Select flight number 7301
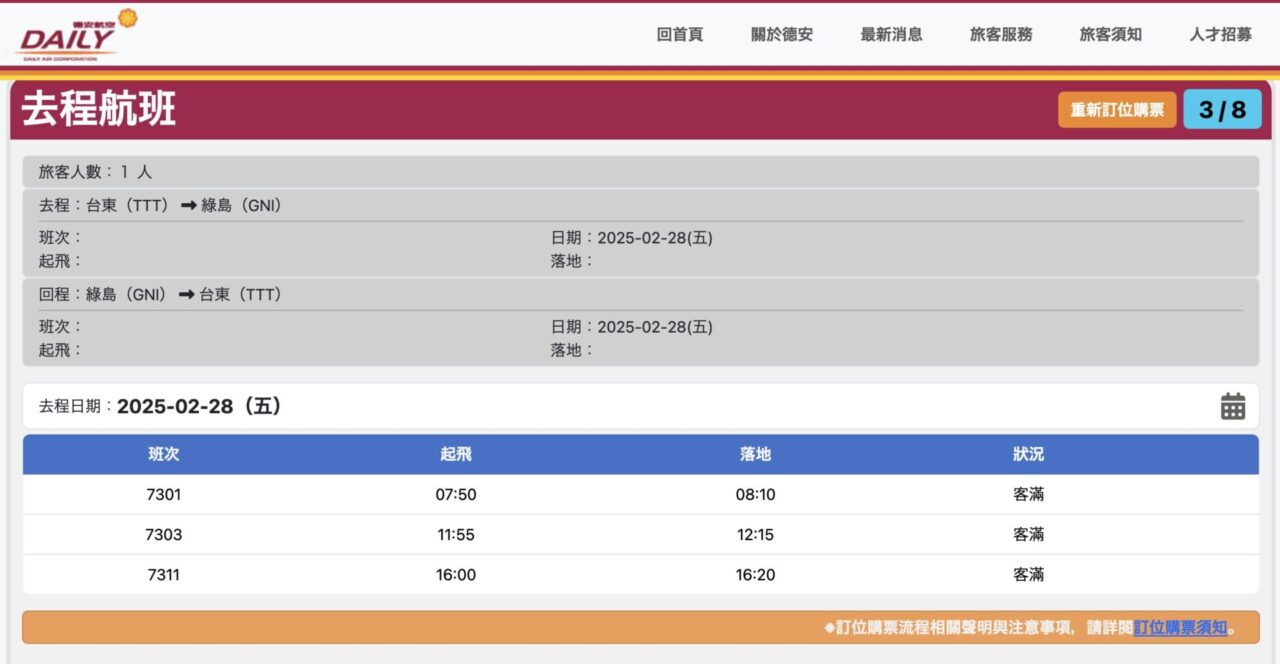The height and width of the screenshot is (664, 1280). coord(163,494)
